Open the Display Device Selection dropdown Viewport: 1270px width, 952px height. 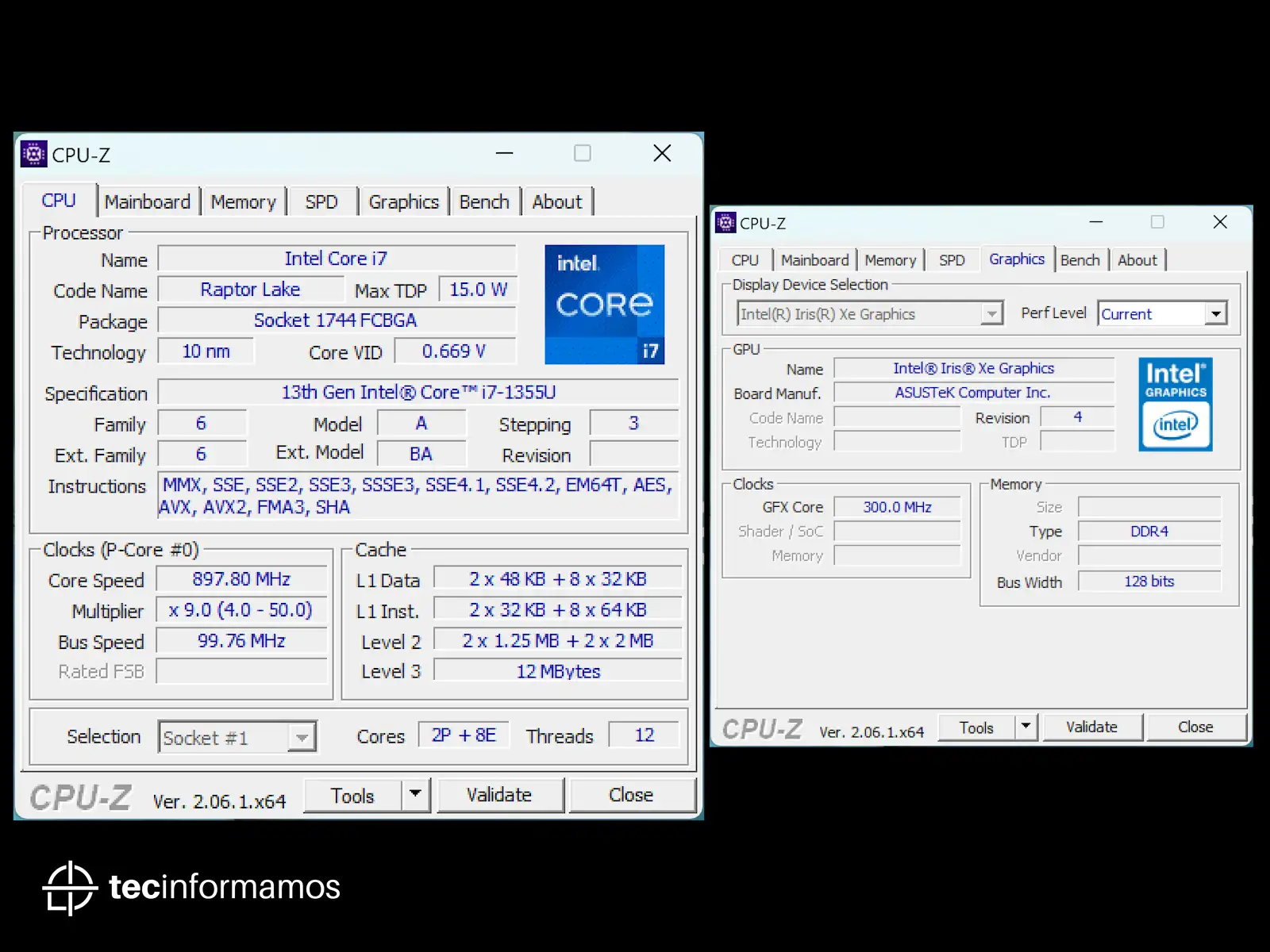pyautogui.click(x=870, y=314)
